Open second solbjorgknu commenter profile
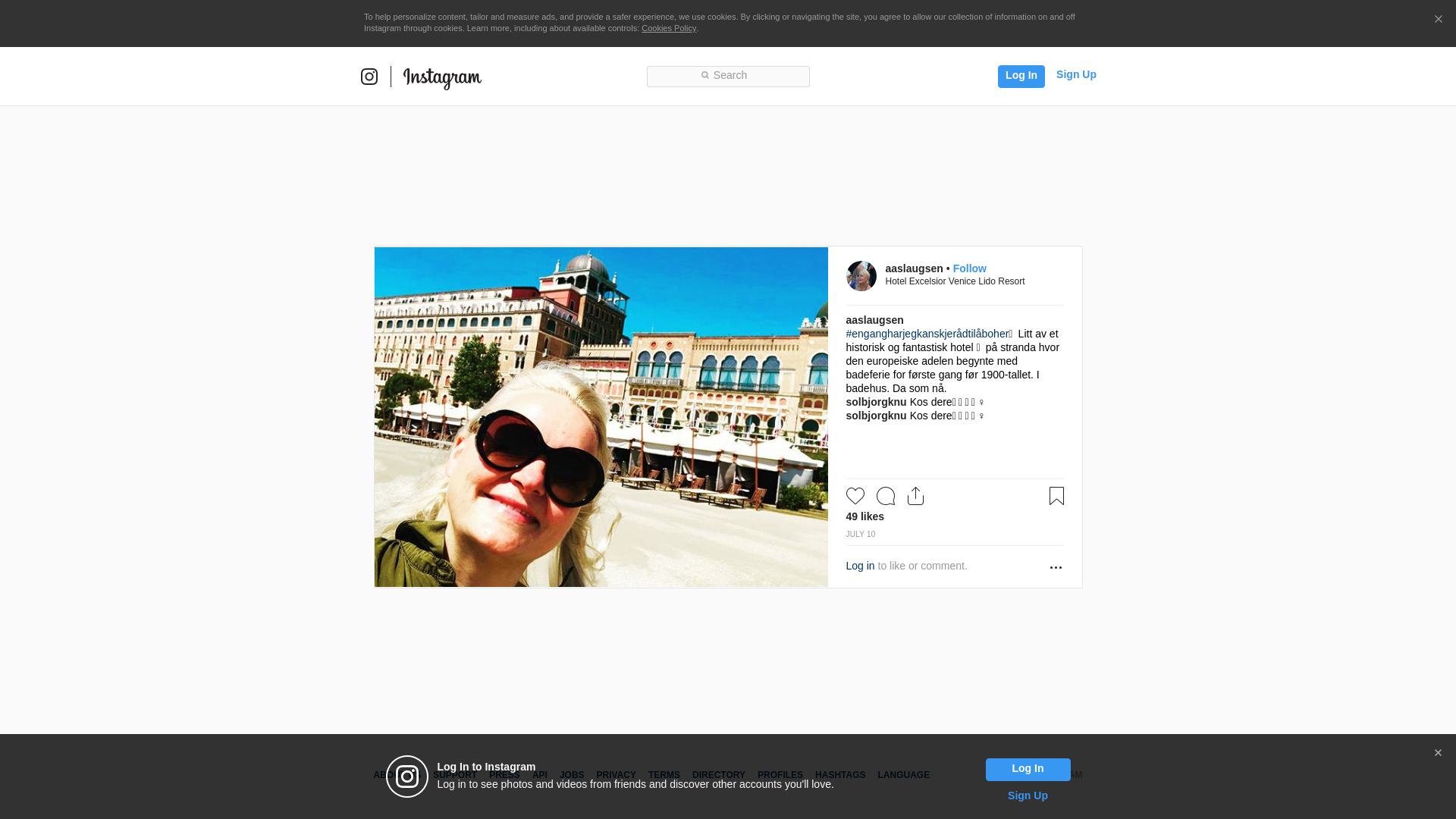The height and width of the screenshot is (819, 1456). pos(876,416)
